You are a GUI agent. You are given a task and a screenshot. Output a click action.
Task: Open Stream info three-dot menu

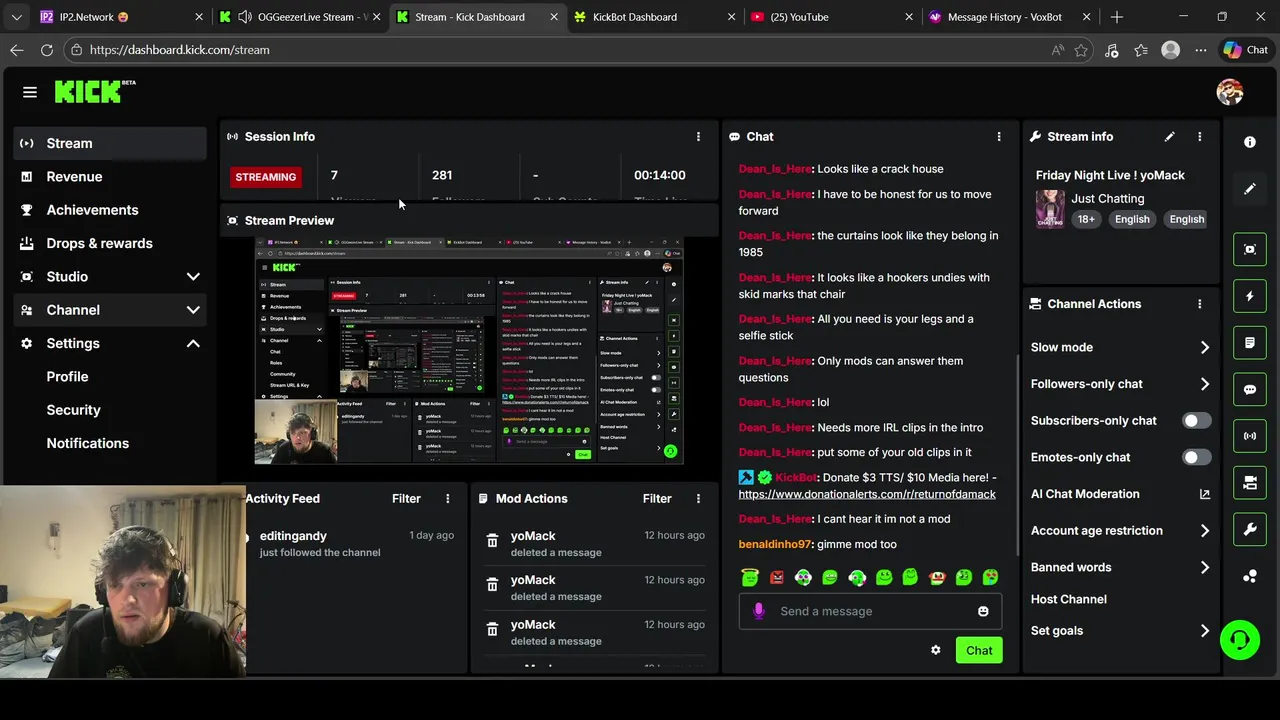tap(1199, 136)
